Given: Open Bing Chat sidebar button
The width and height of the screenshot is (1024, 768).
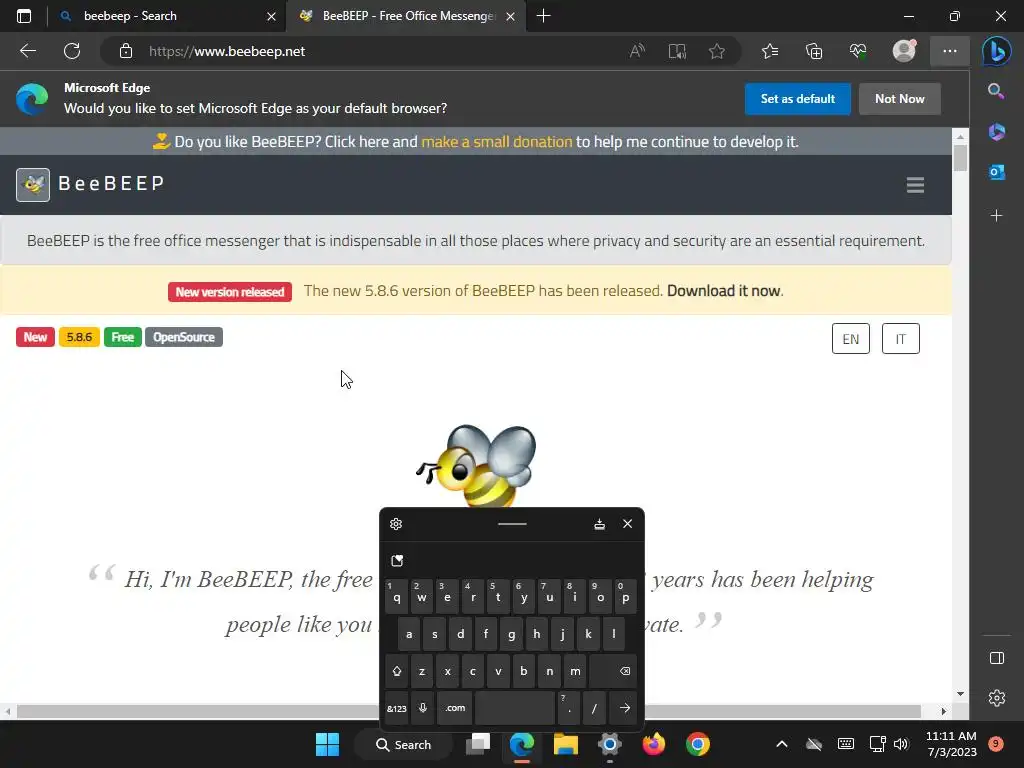Looking at the screenshot, I should tap(997, 52).
